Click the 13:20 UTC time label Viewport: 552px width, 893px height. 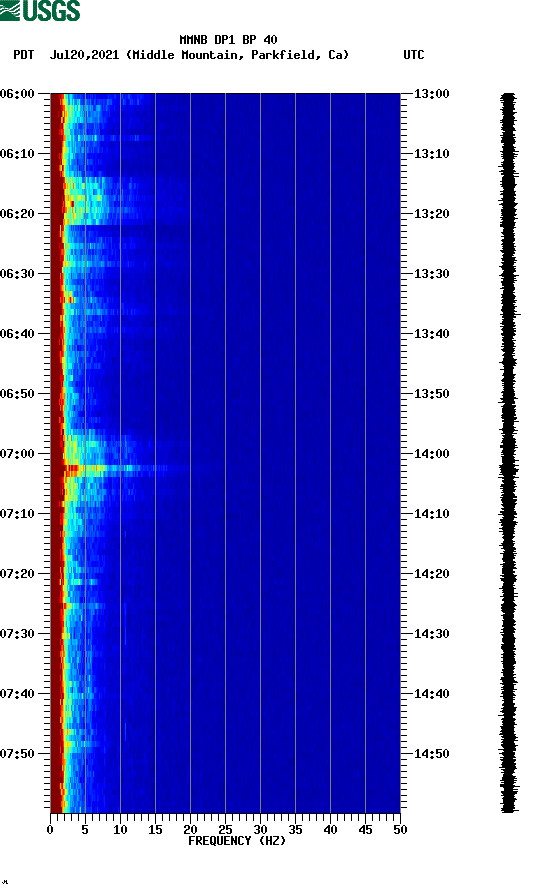[432, 214]
